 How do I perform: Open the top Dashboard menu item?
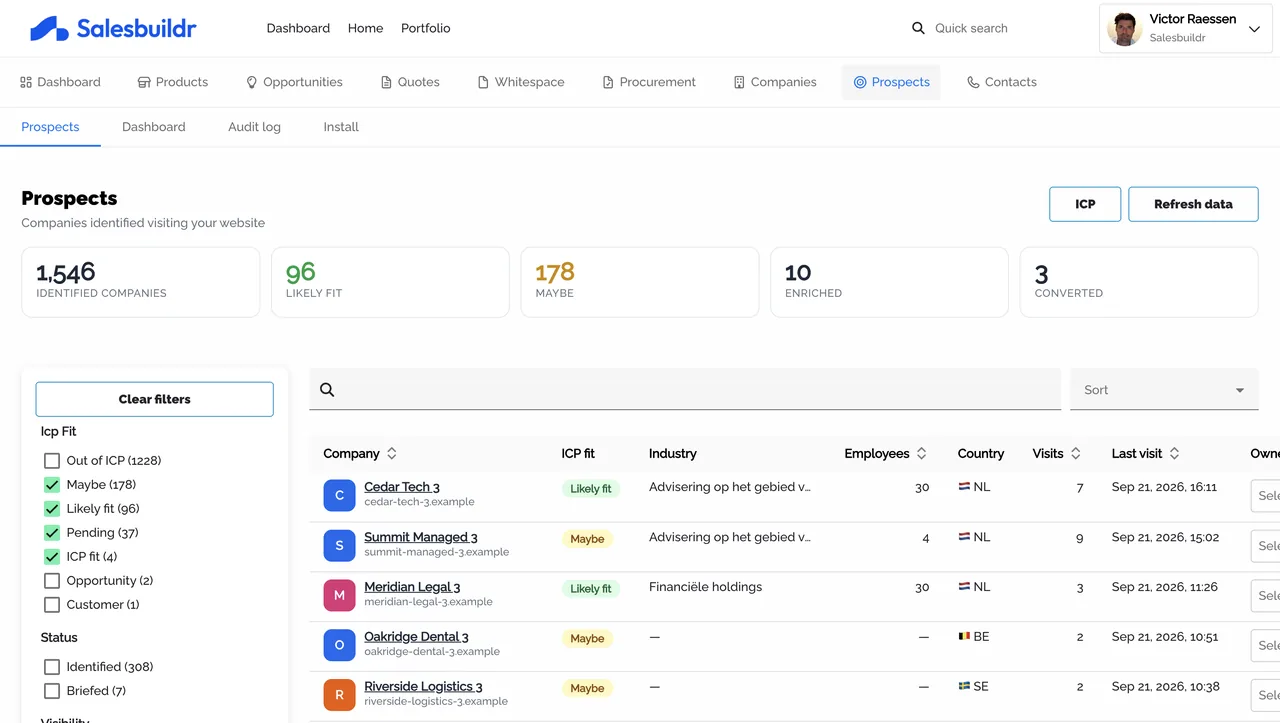[x=298, y=28]
